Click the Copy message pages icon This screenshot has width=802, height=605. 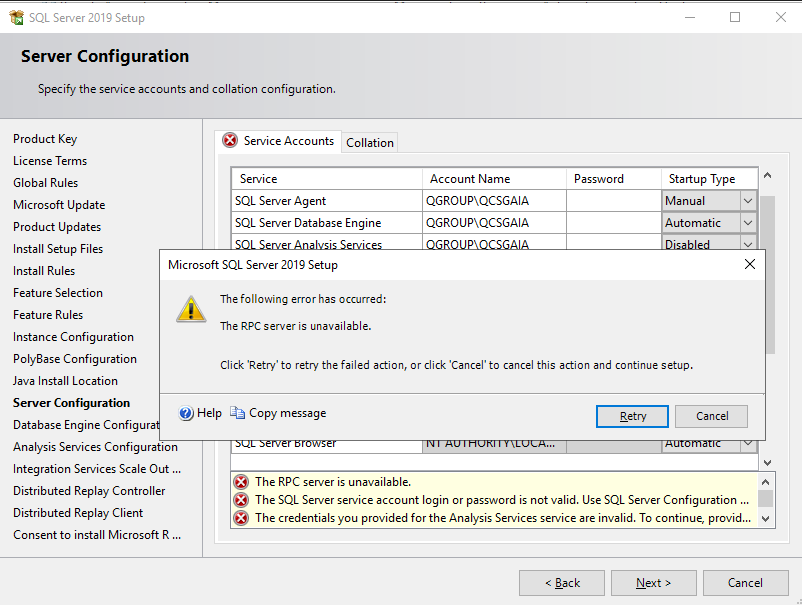tap(237, 412)
